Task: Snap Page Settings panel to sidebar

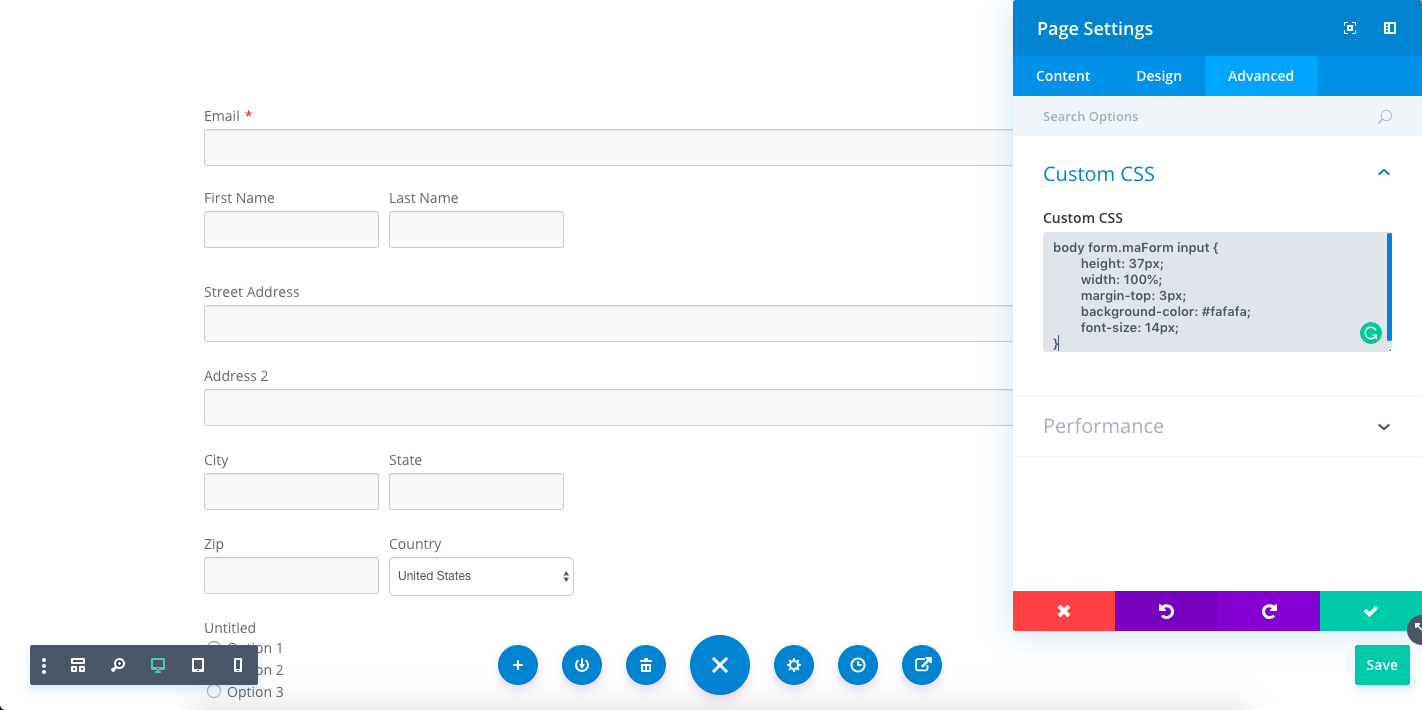Action: pos(1390,28)
